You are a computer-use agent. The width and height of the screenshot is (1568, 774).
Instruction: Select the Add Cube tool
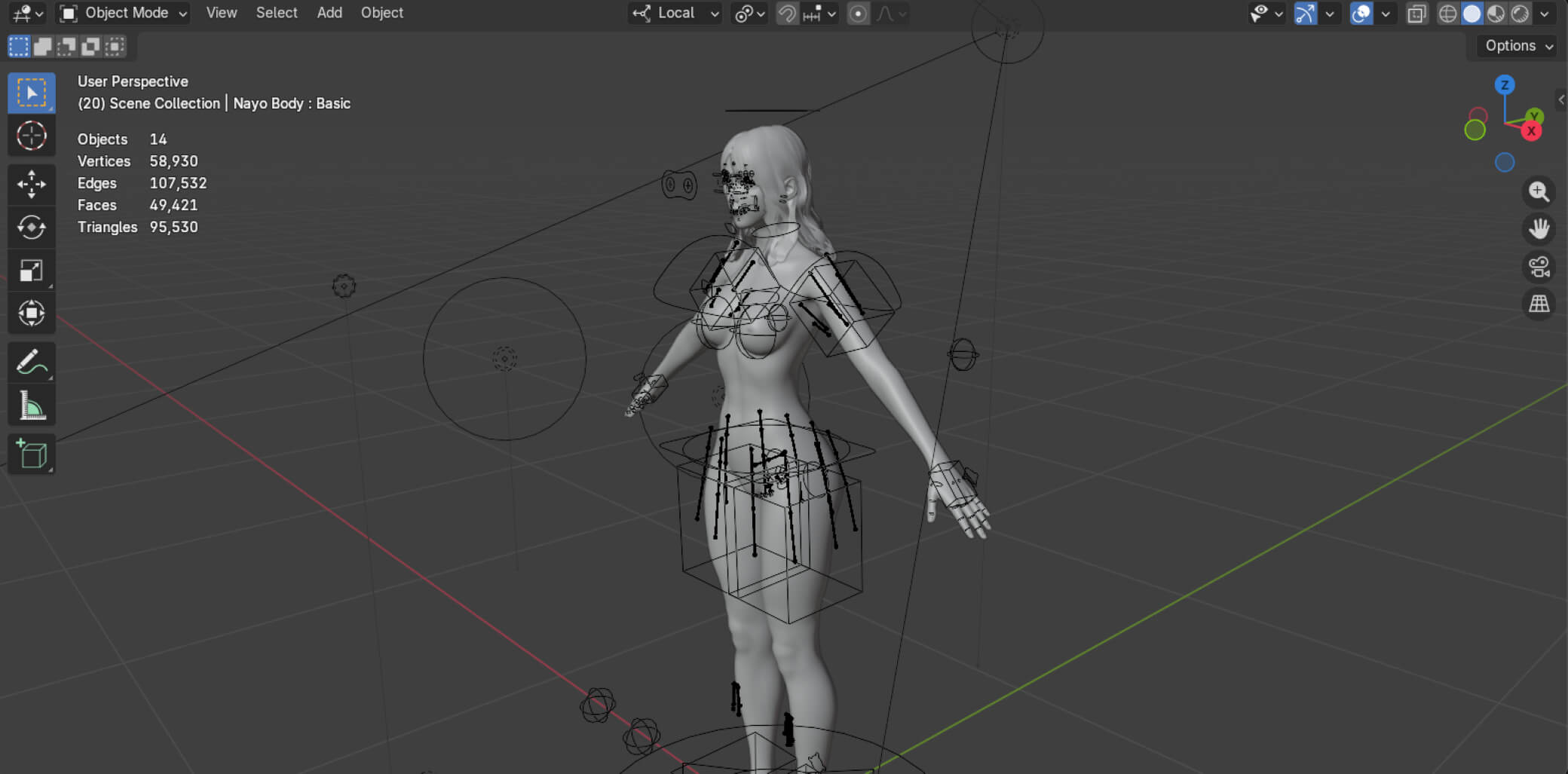[32, 454]
